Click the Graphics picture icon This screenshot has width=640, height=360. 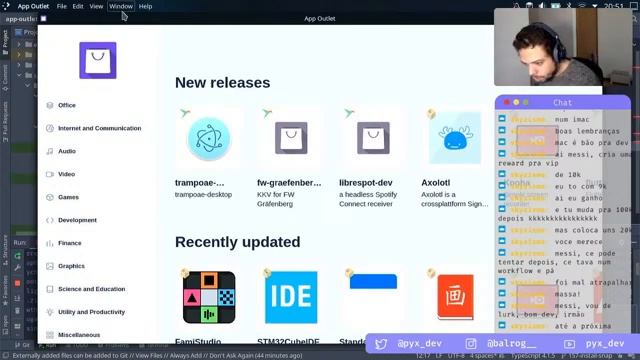click(x=50, y=266)
